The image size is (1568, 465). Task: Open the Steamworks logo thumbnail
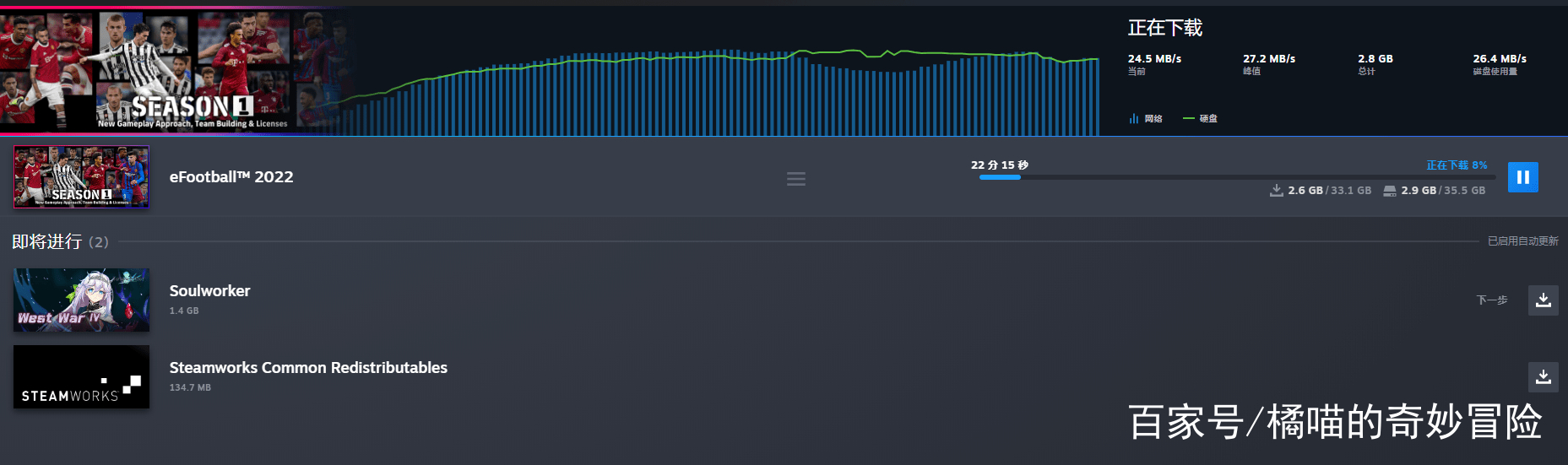click(x=81, y=376)
